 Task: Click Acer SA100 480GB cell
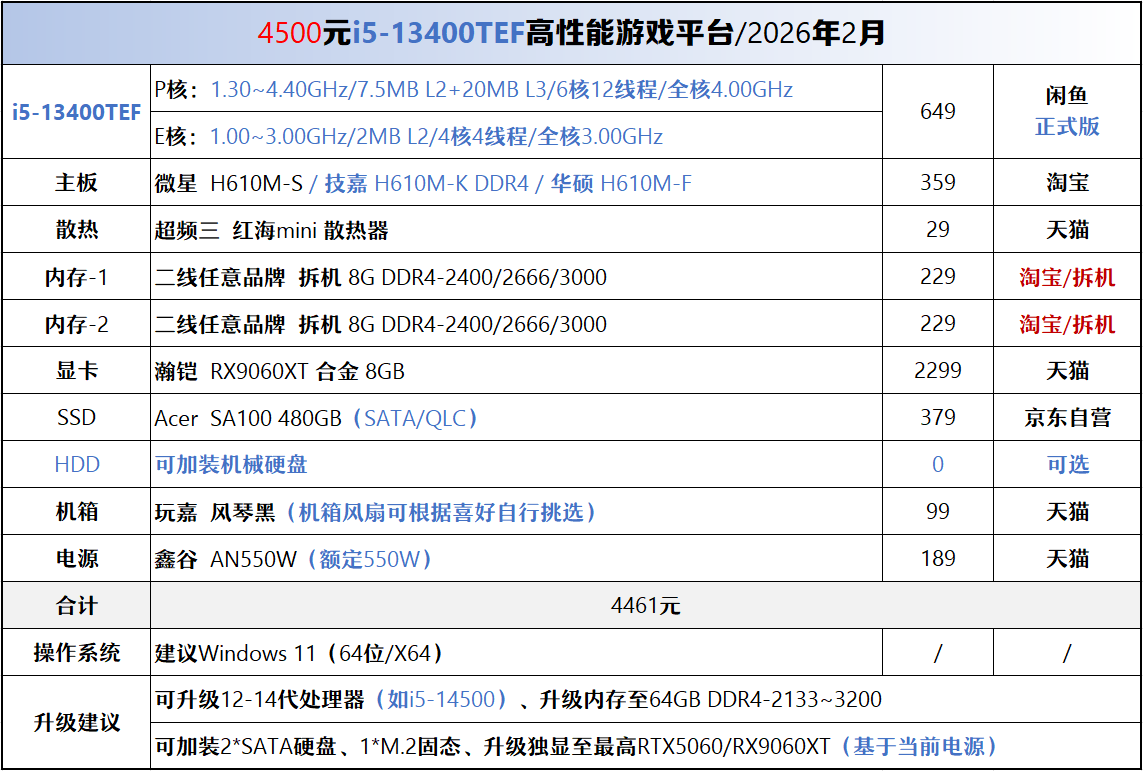516,417
